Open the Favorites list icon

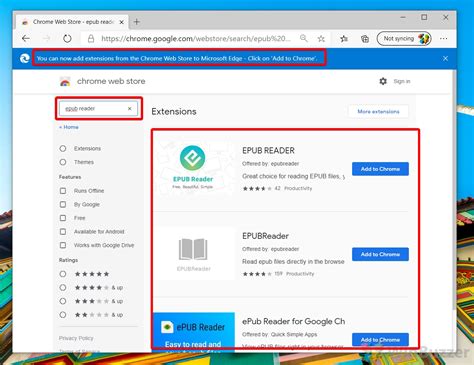(x=344, y=39)
